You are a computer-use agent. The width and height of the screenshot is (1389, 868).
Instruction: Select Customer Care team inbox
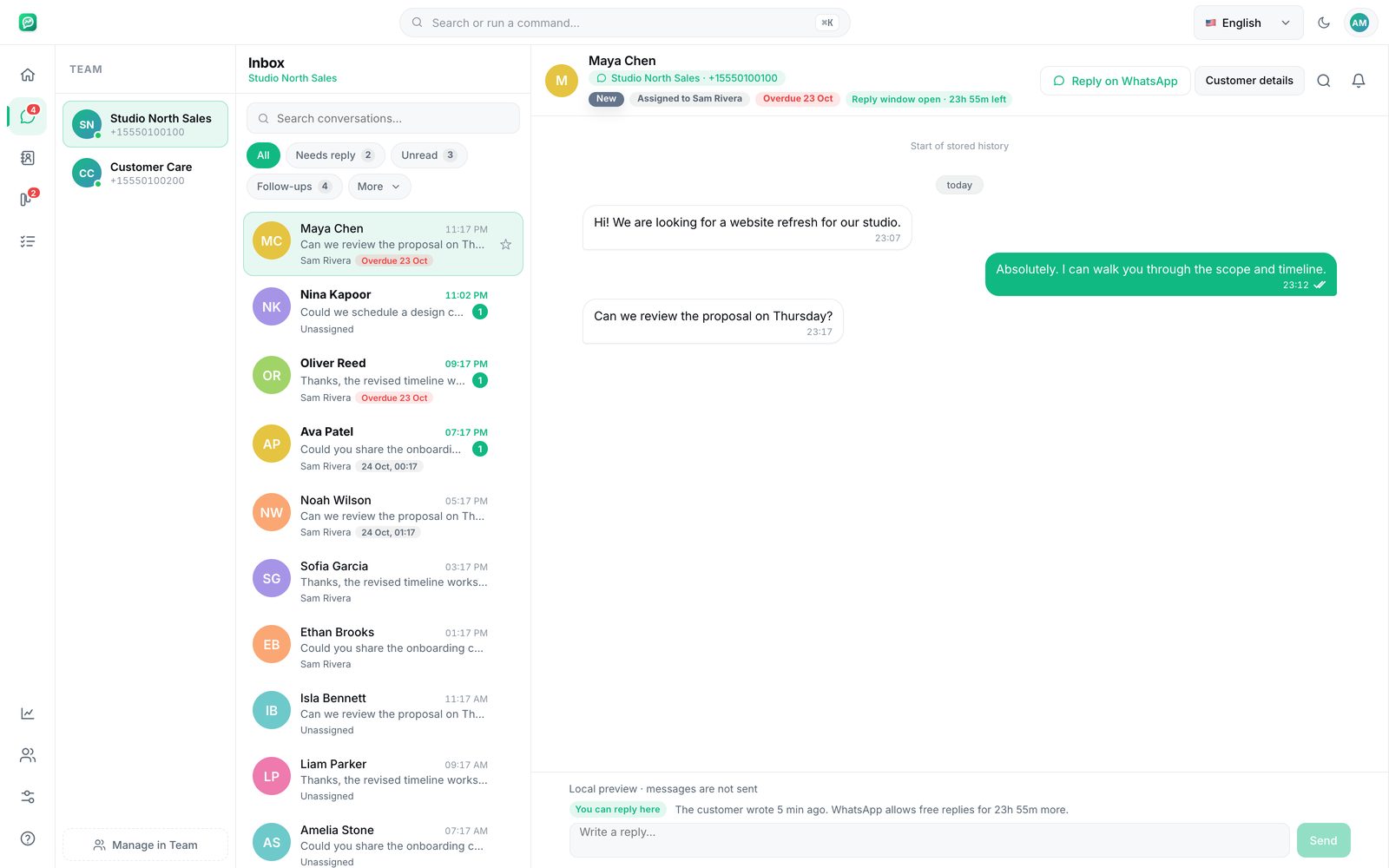(x=145, y=173)
